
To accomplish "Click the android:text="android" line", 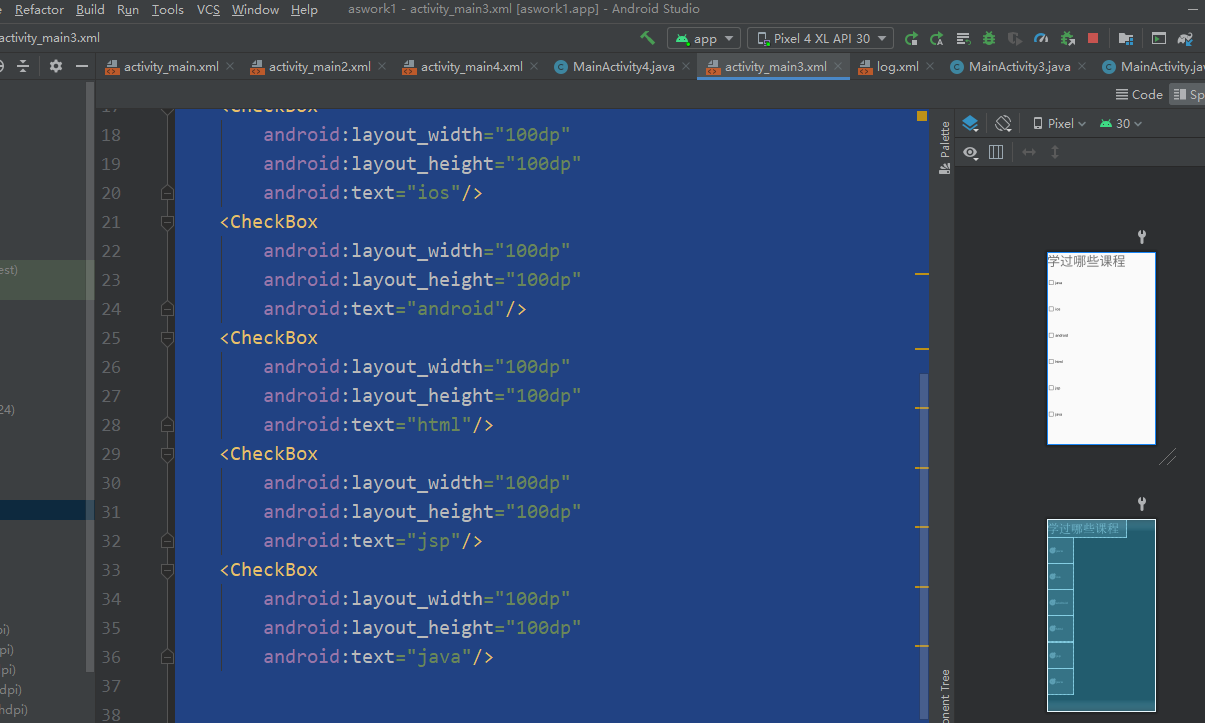I will [x=395, y=308].
